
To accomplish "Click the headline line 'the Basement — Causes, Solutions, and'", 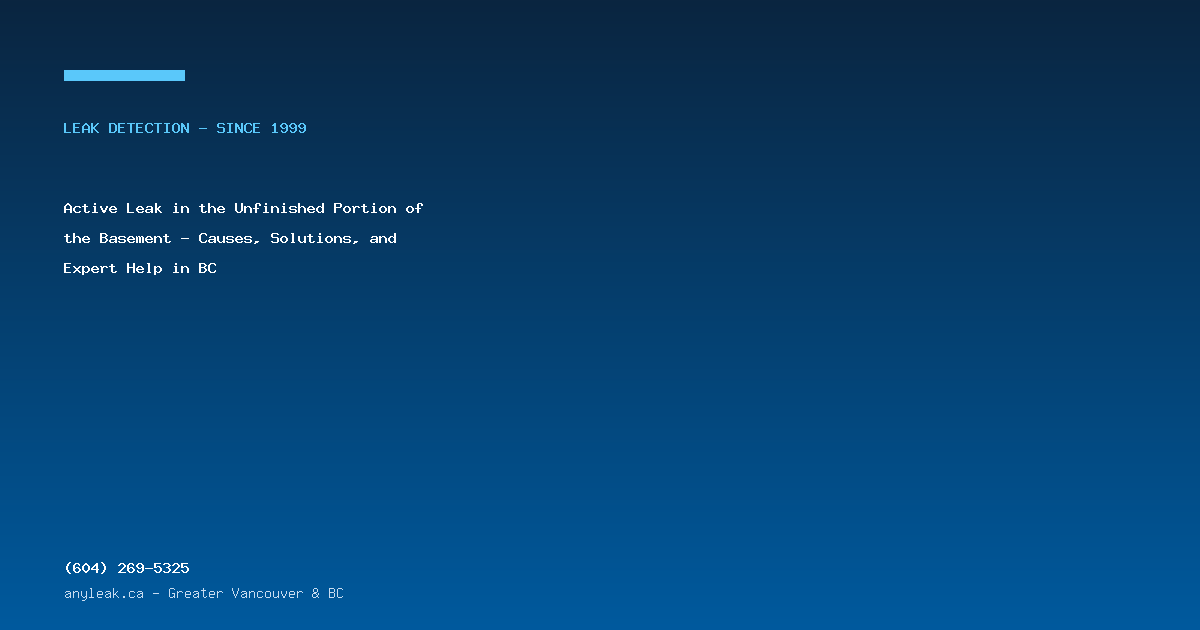I will 230,238.
